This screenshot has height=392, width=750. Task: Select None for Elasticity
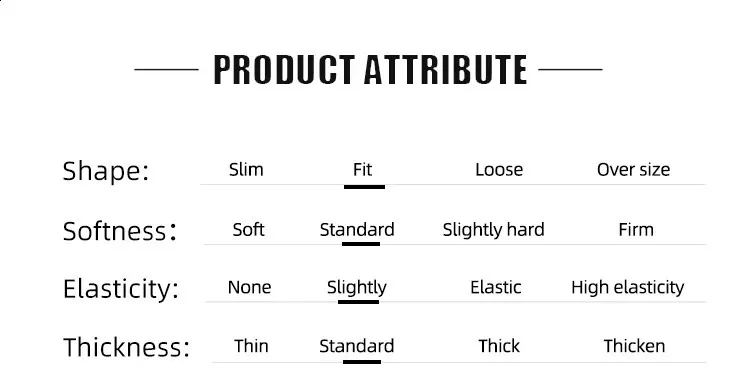(249, 287)
